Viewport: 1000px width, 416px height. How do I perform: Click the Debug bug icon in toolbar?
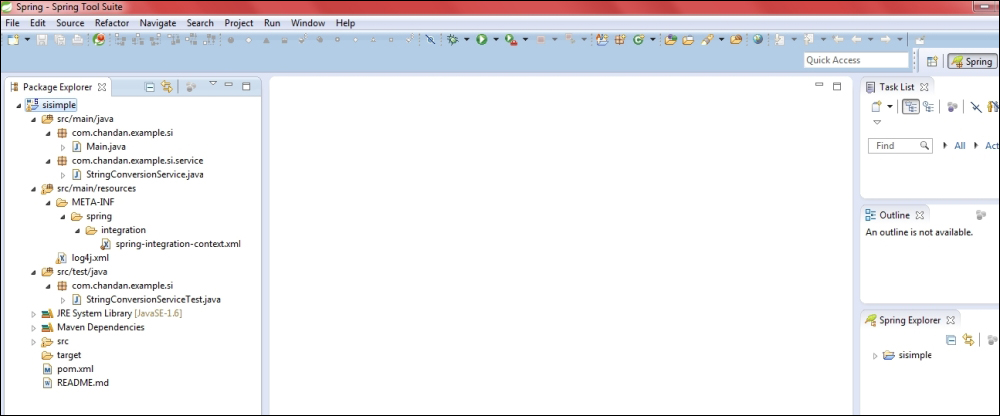tap(453, 40)
